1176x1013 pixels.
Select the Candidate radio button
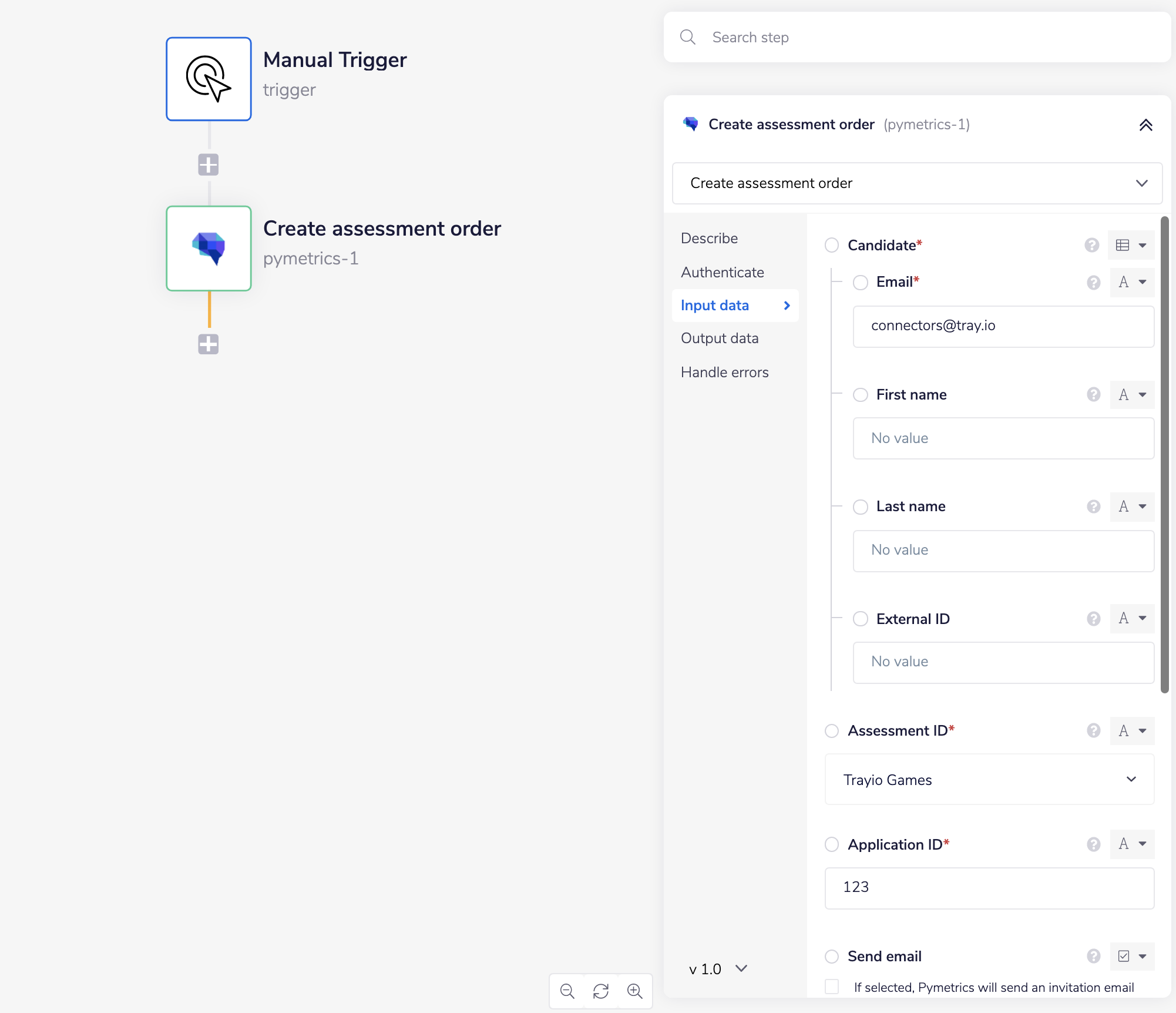pyautogui.click(x=832, y=245)
